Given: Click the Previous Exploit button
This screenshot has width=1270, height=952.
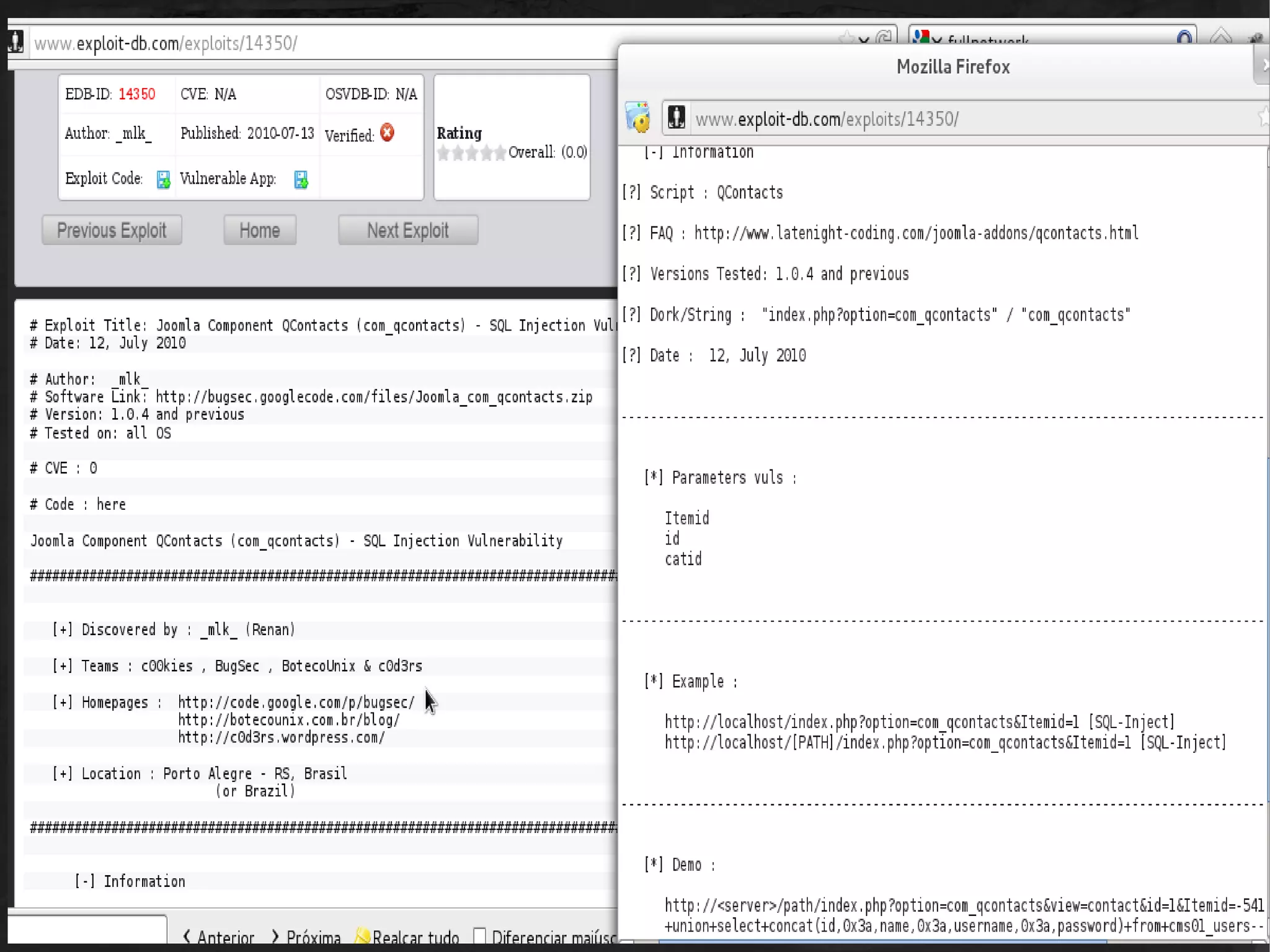Looking at the screenshot, I should point(112,231).
